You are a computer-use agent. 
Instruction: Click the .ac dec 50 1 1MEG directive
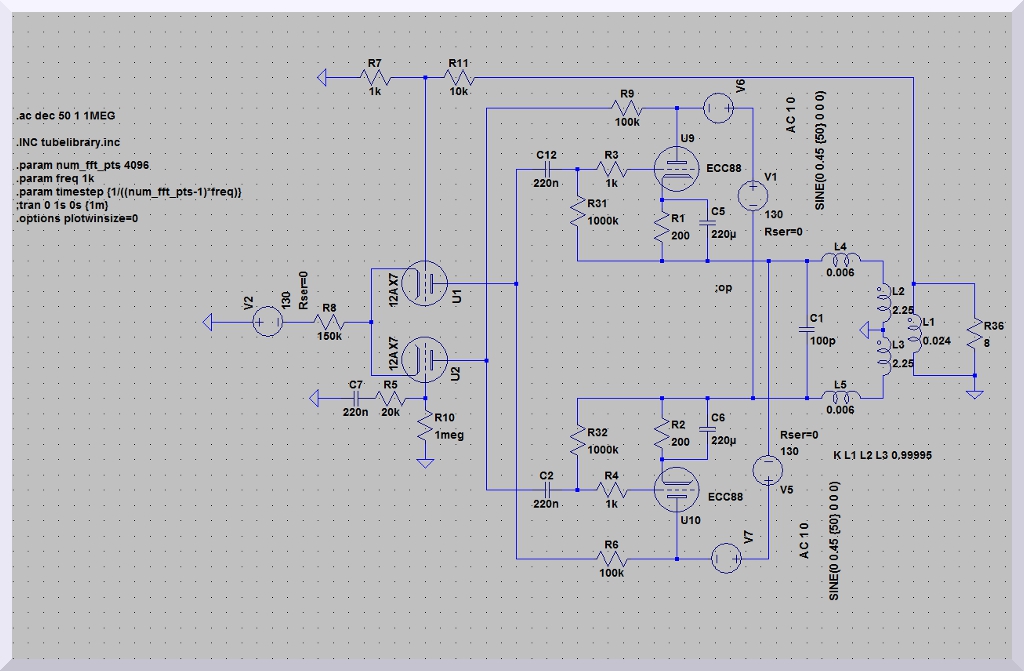tap(66, 116)
